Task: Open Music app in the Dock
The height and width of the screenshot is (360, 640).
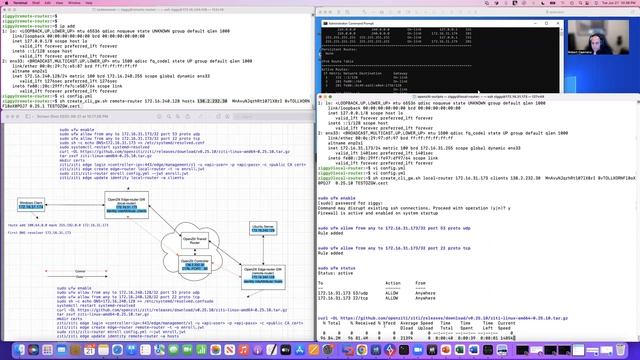Action: pyautogui.click(x=243, y=349)
